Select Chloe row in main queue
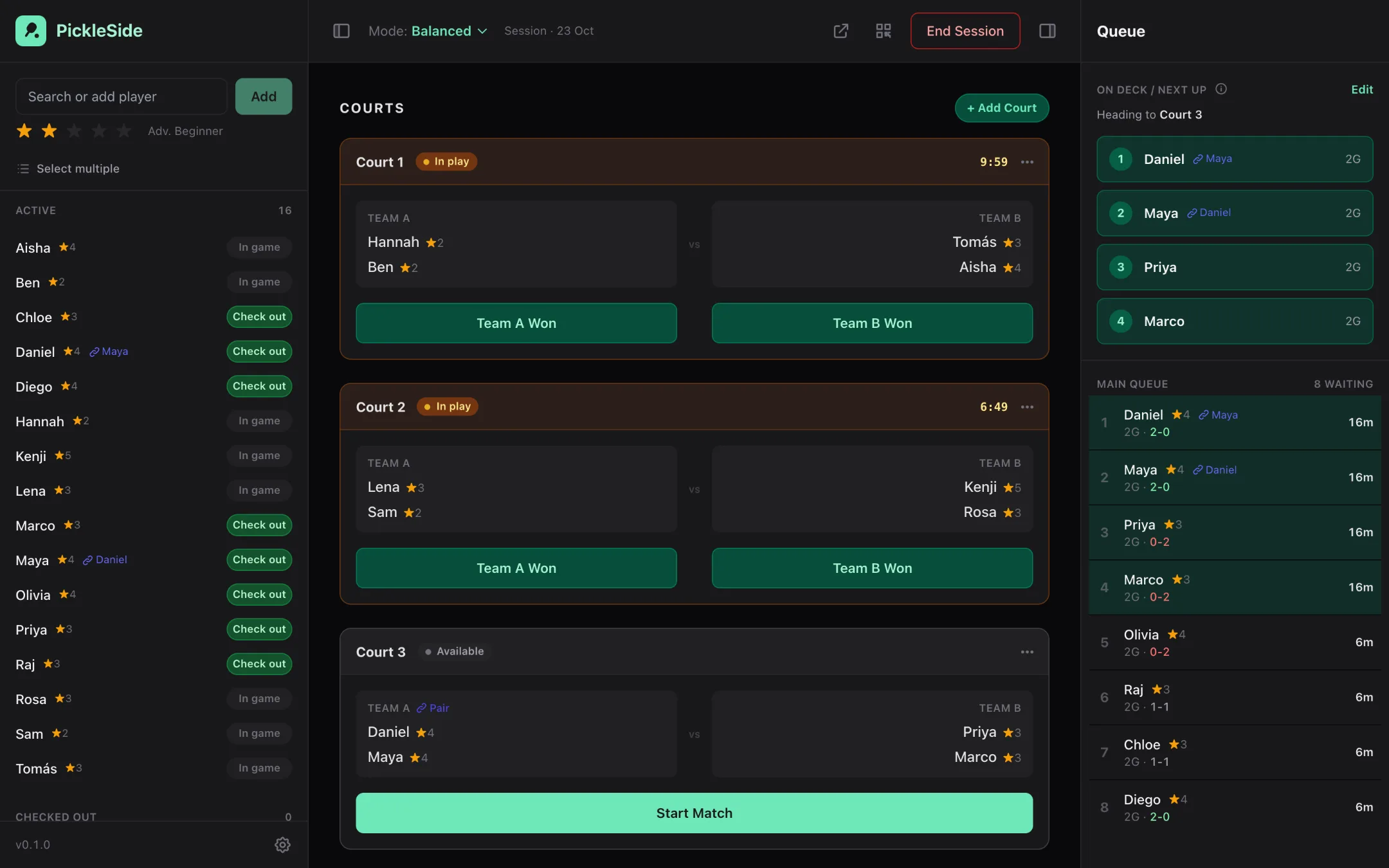This screenshot has height=868, width=1389. click(x=1235, y=752)
